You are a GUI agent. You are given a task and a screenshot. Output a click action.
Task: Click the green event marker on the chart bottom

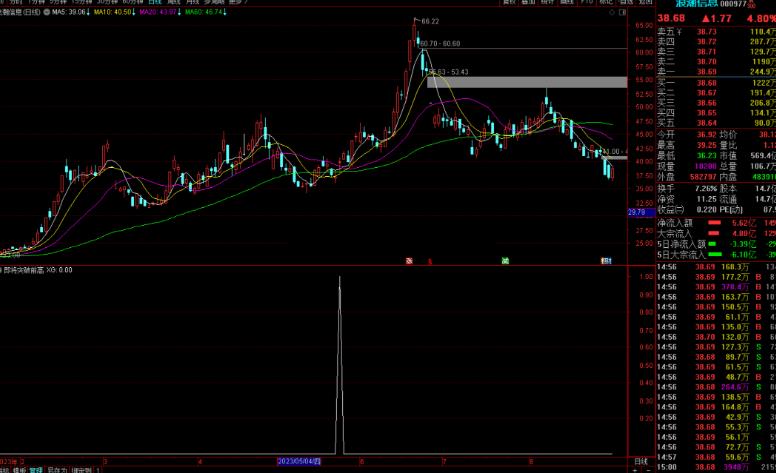pyautogui.click(x=505, y=261)
